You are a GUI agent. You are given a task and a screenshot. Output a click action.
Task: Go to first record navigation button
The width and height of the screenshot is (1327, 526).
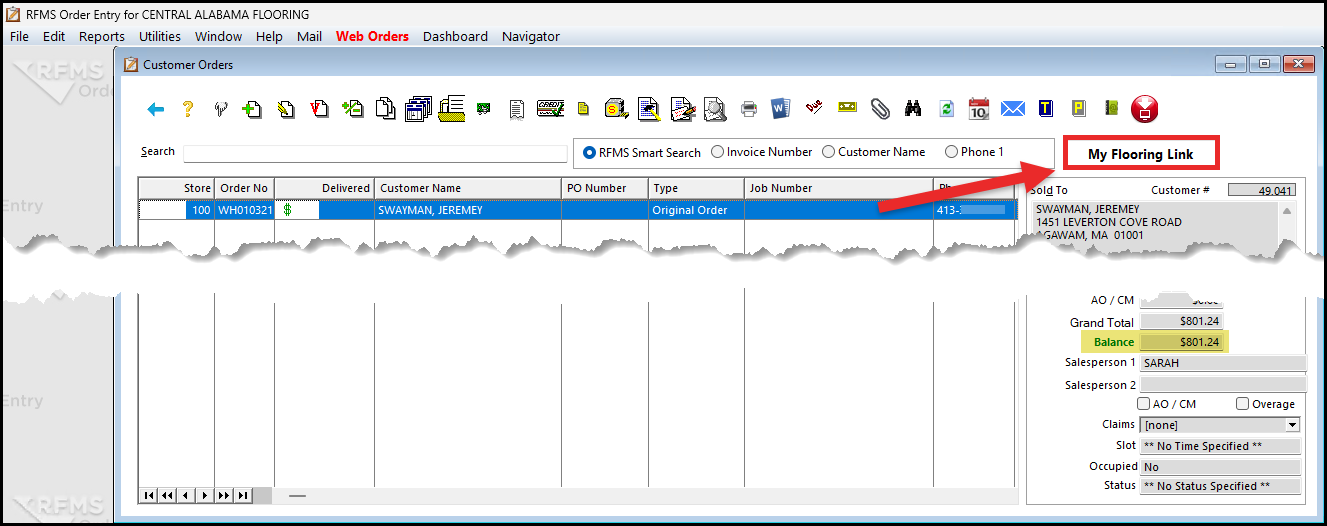coord(148,495)
